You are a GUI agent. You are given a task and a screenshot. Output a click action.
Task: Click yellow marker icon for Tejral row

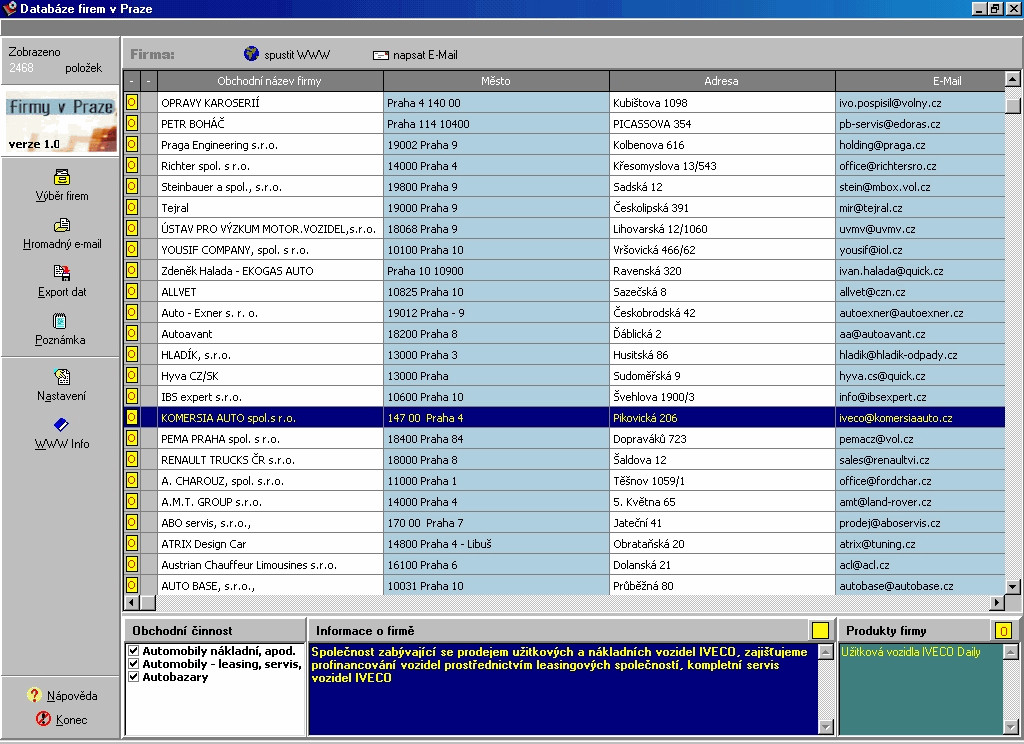tap(132, 207)
